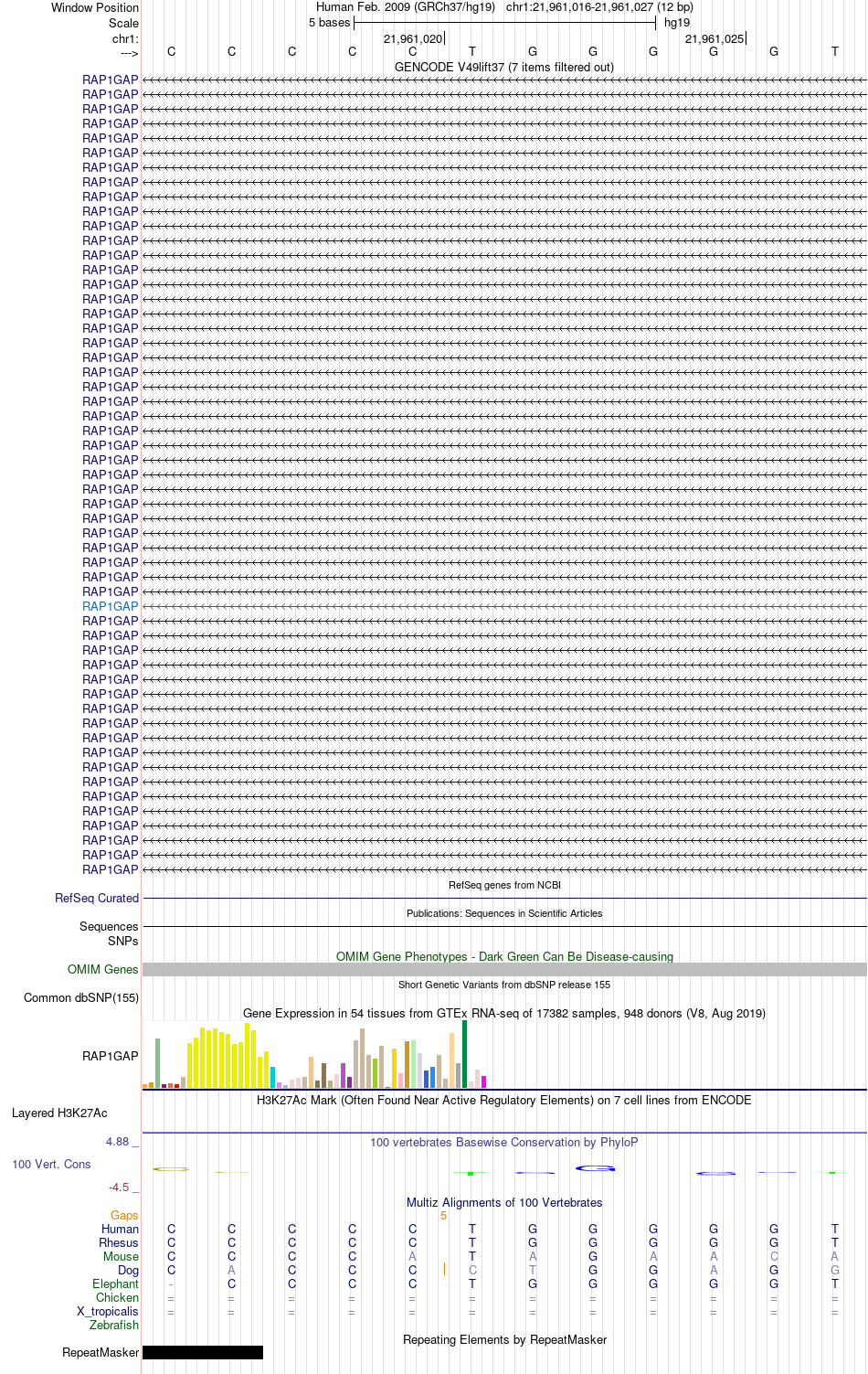This screenshot has height=1374, width=868.
Task: Click the Sequences track label
Action: click(109, 926)
